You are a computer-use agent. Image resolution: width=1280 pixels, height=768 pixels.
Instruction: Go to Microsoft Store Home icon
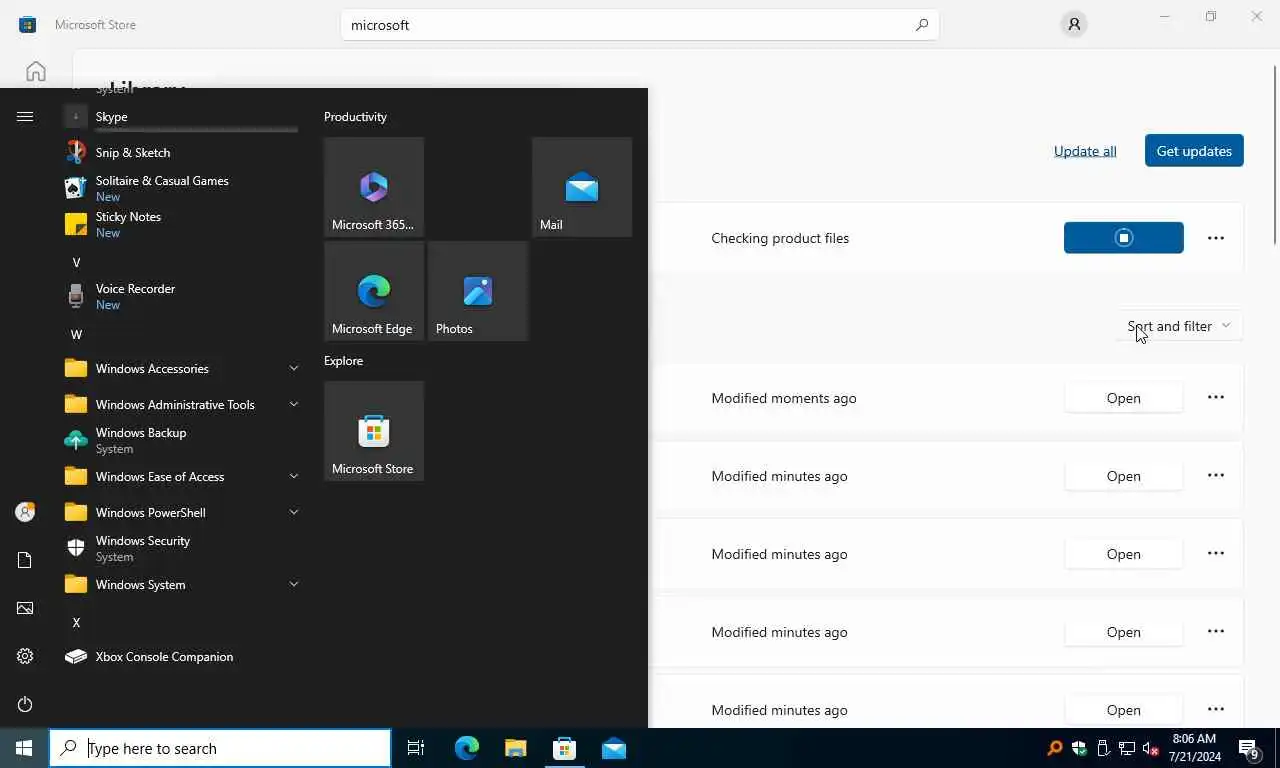(x=36, y=71)
